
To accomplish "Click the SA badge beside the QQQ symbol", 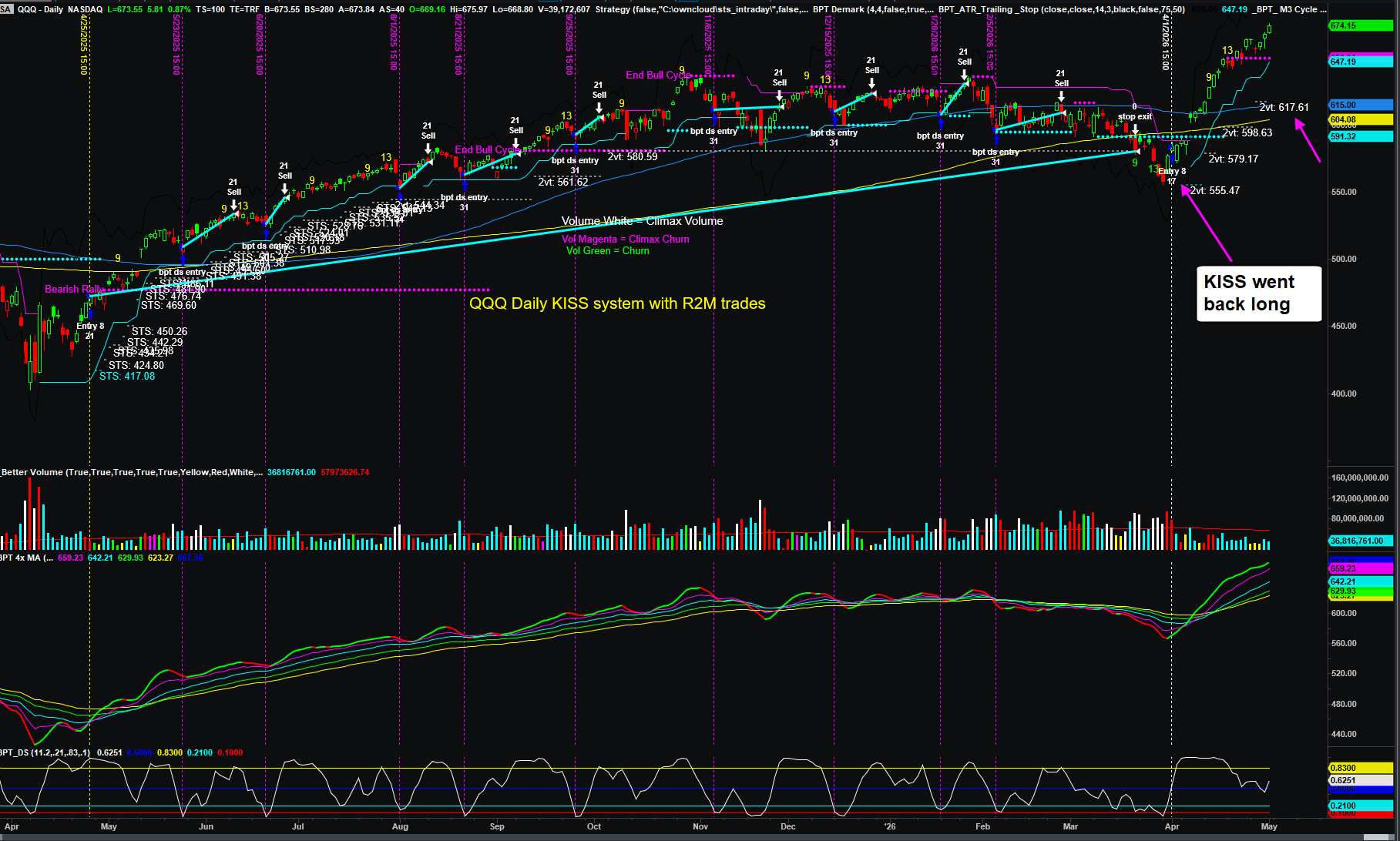I will 6,9.
